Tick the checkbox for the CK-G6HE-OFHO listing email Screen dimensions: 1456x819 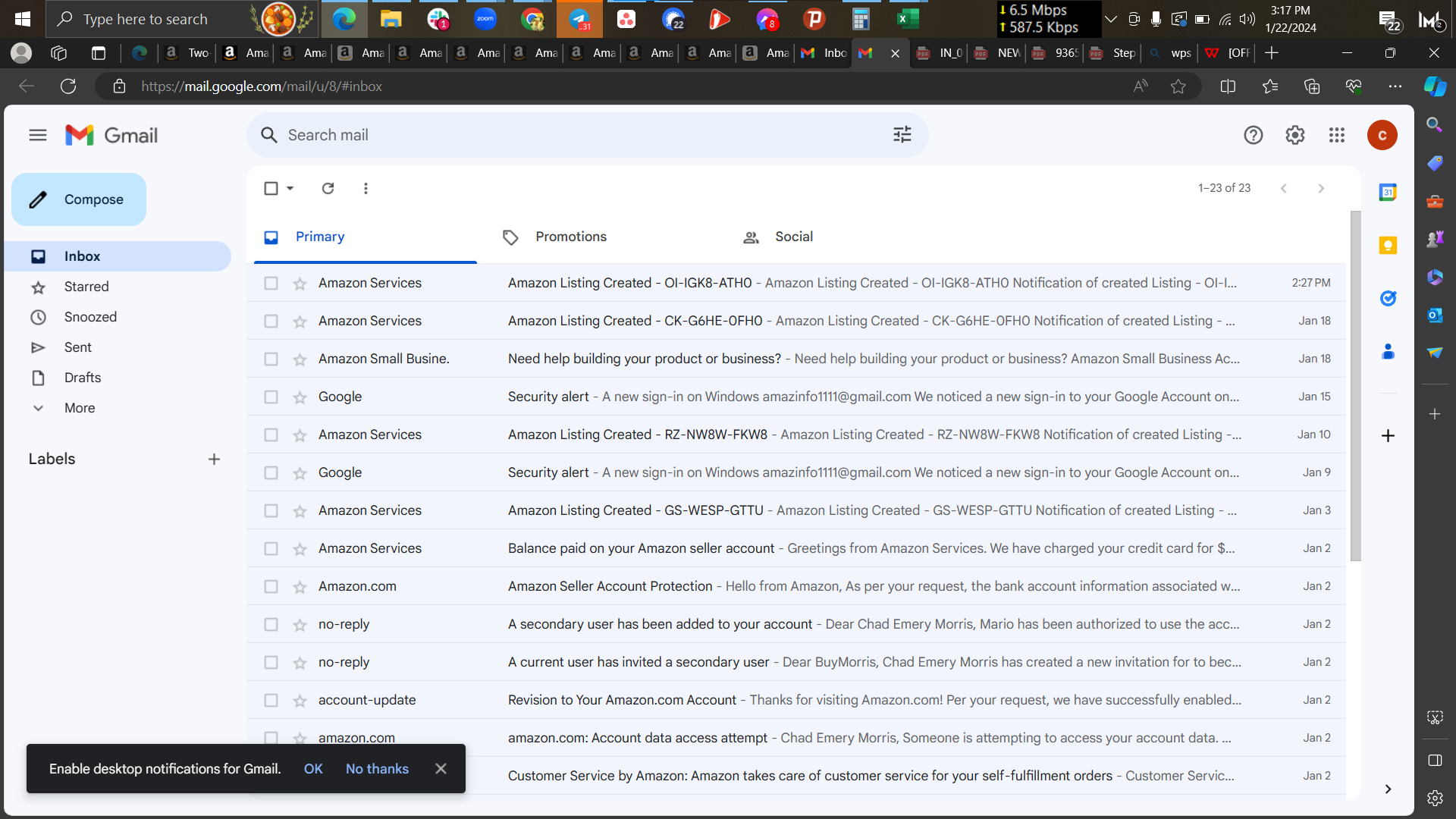[271, 321]
